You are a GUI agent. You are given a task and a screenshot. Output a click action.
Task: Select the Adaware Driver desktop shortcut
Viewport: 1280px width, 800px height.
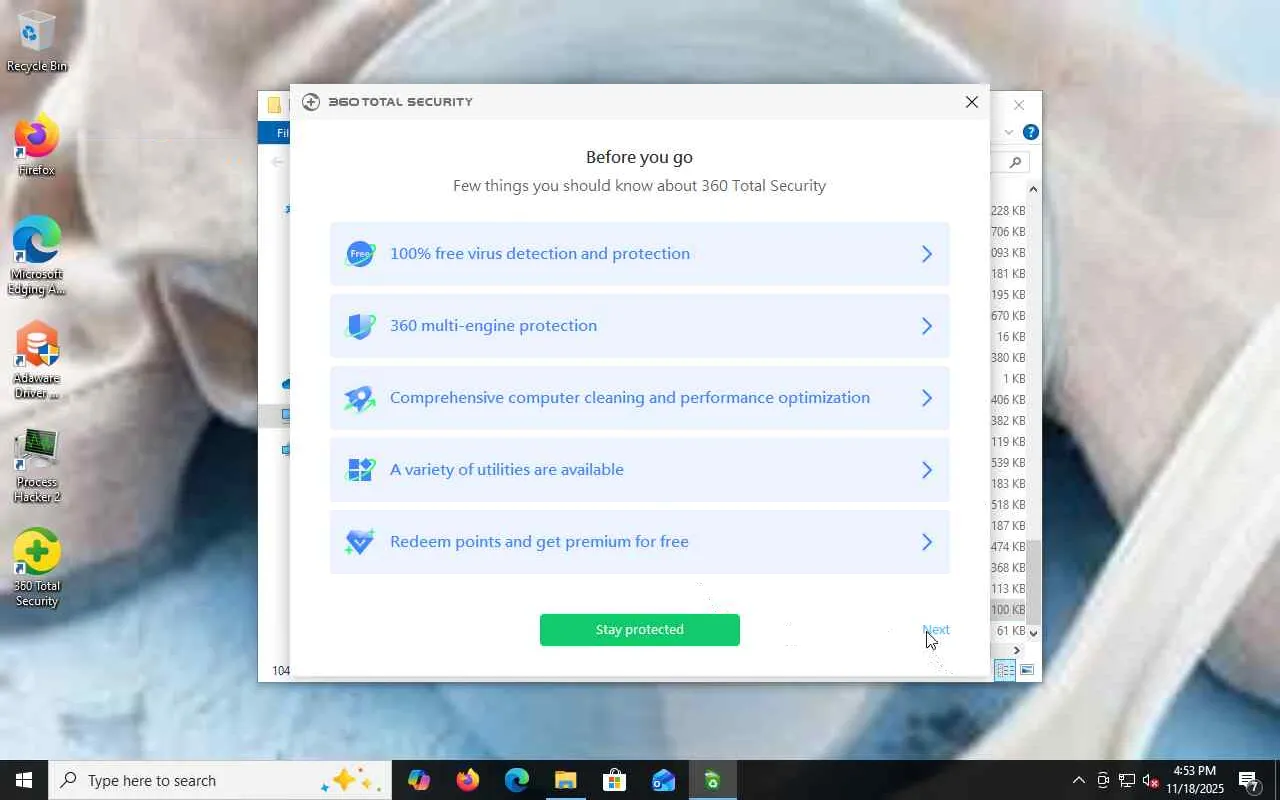pos(37,360)
